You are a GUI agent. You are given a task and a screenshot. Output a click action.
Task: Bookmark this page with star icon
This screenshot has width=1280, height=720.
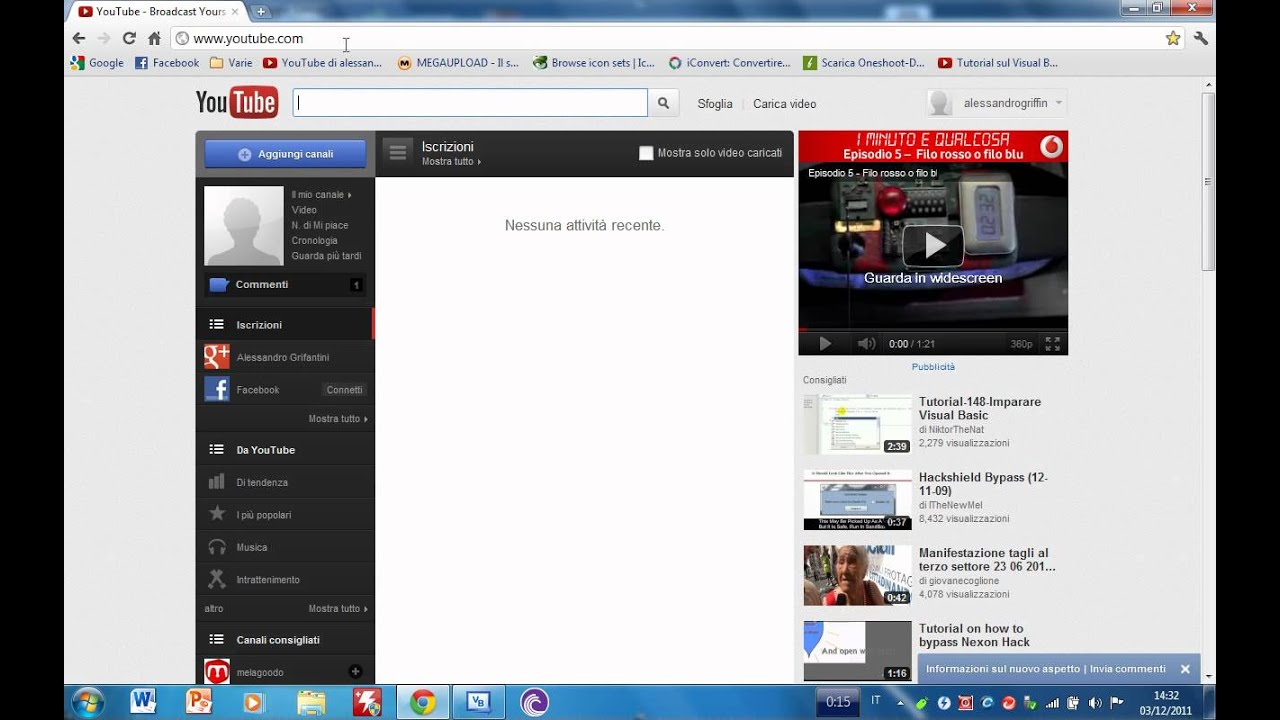pos(1173,38)
